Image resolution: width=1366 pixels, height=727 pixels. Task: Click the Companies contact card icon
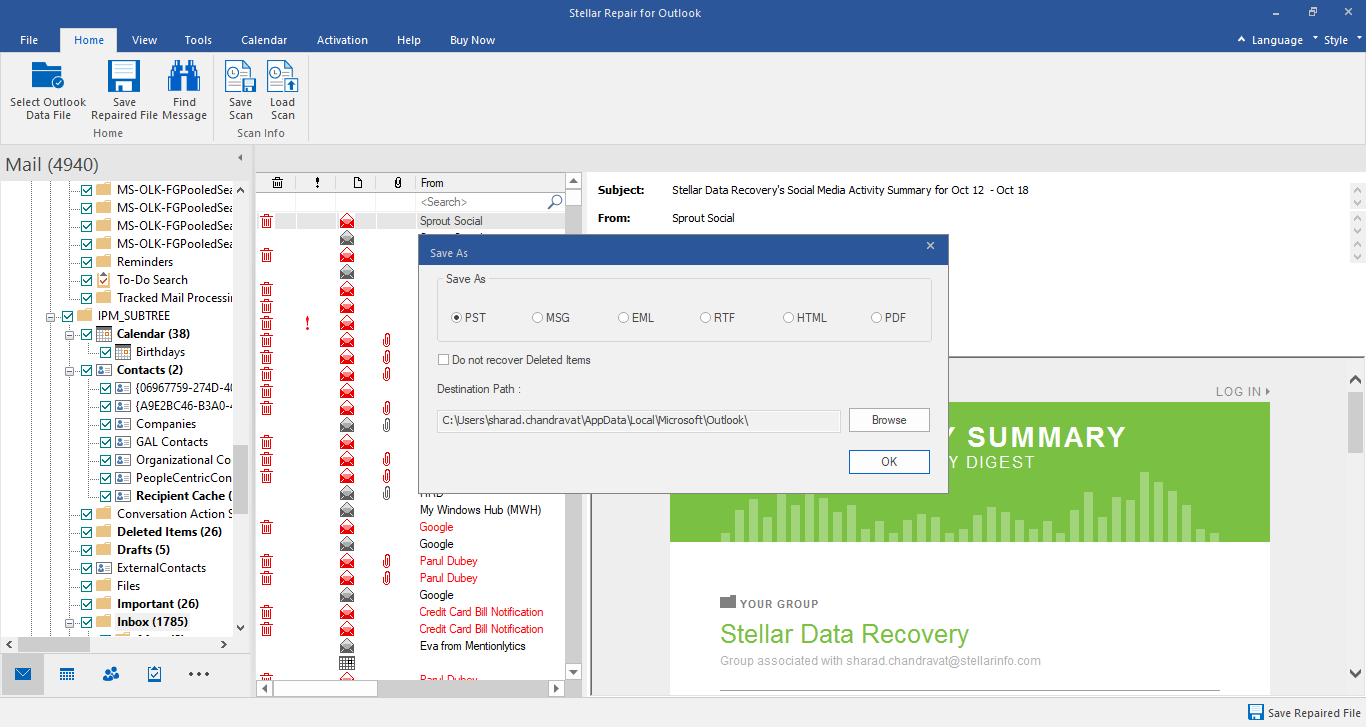(123, 424)
